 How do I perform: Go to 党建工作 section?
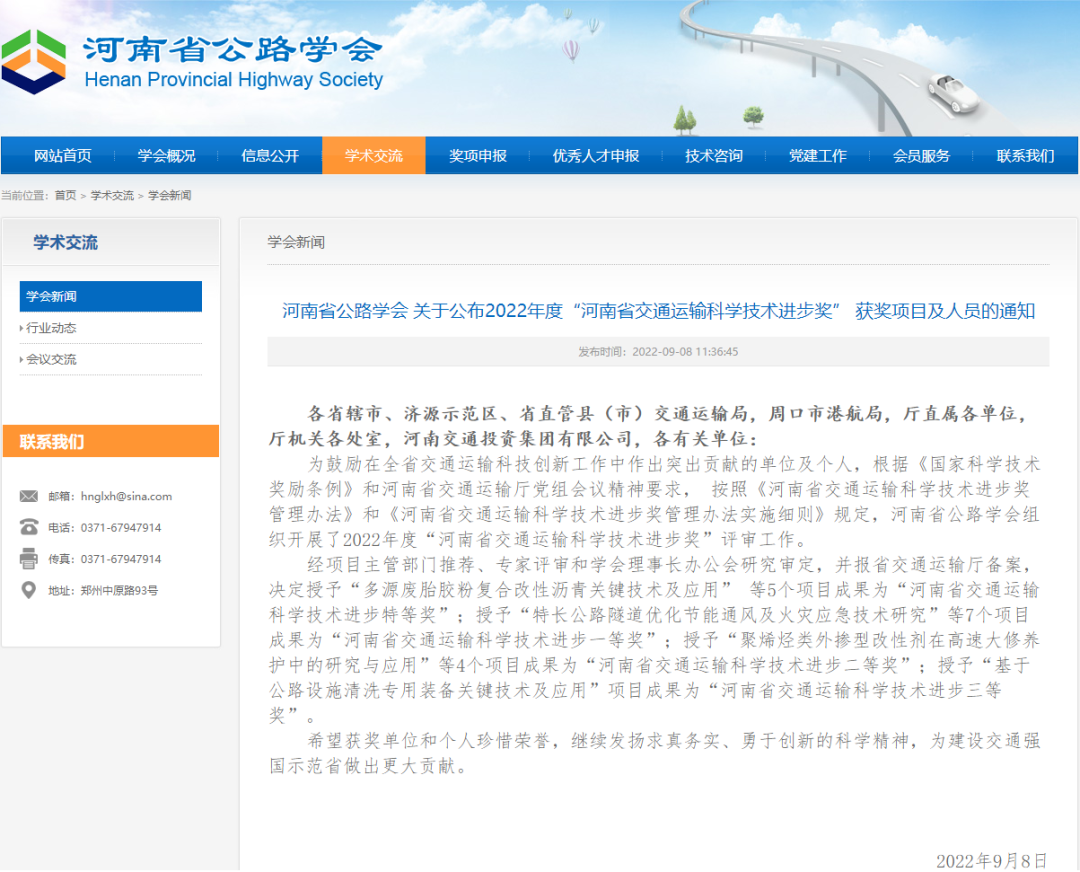pyautogui.click(x=818, y=156)
